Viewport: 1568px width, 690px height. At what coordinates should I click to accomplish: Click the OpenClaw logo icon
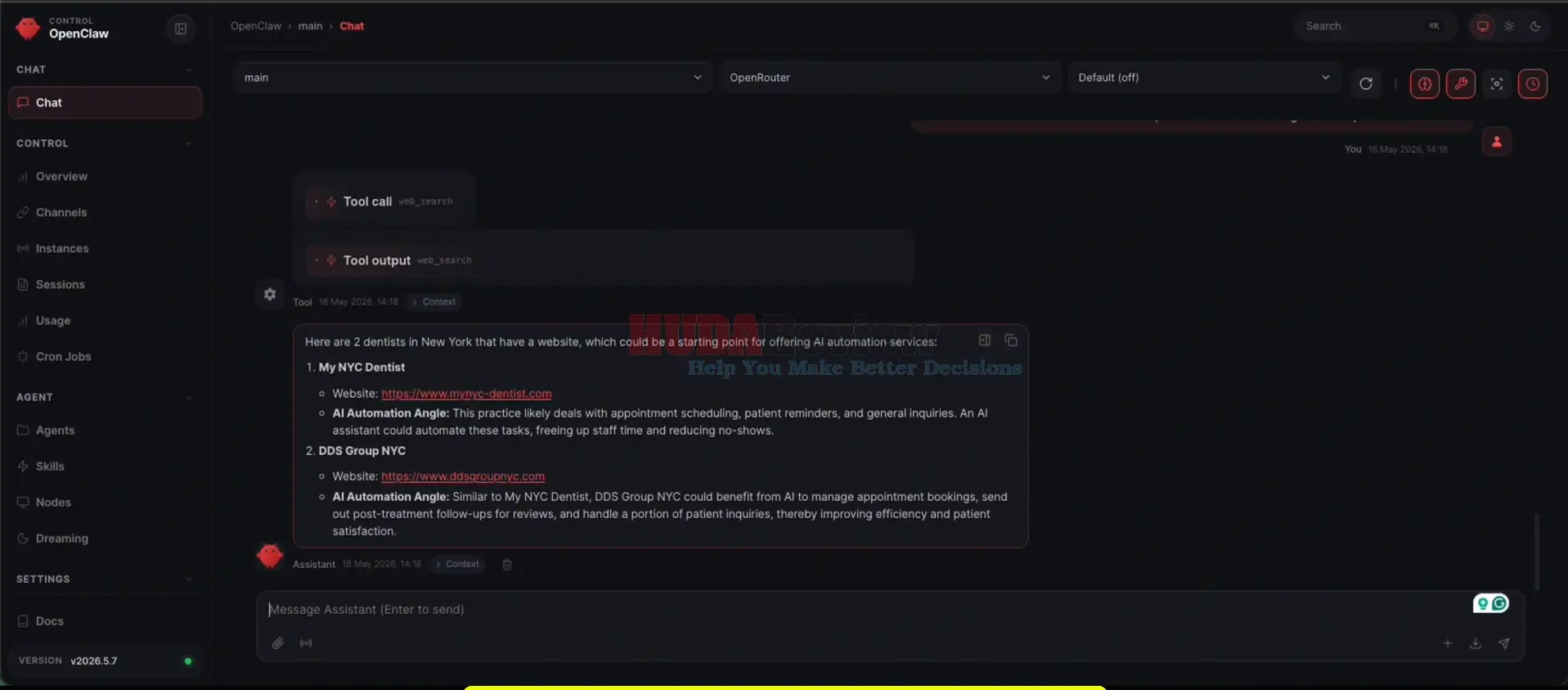coord(28,29)
